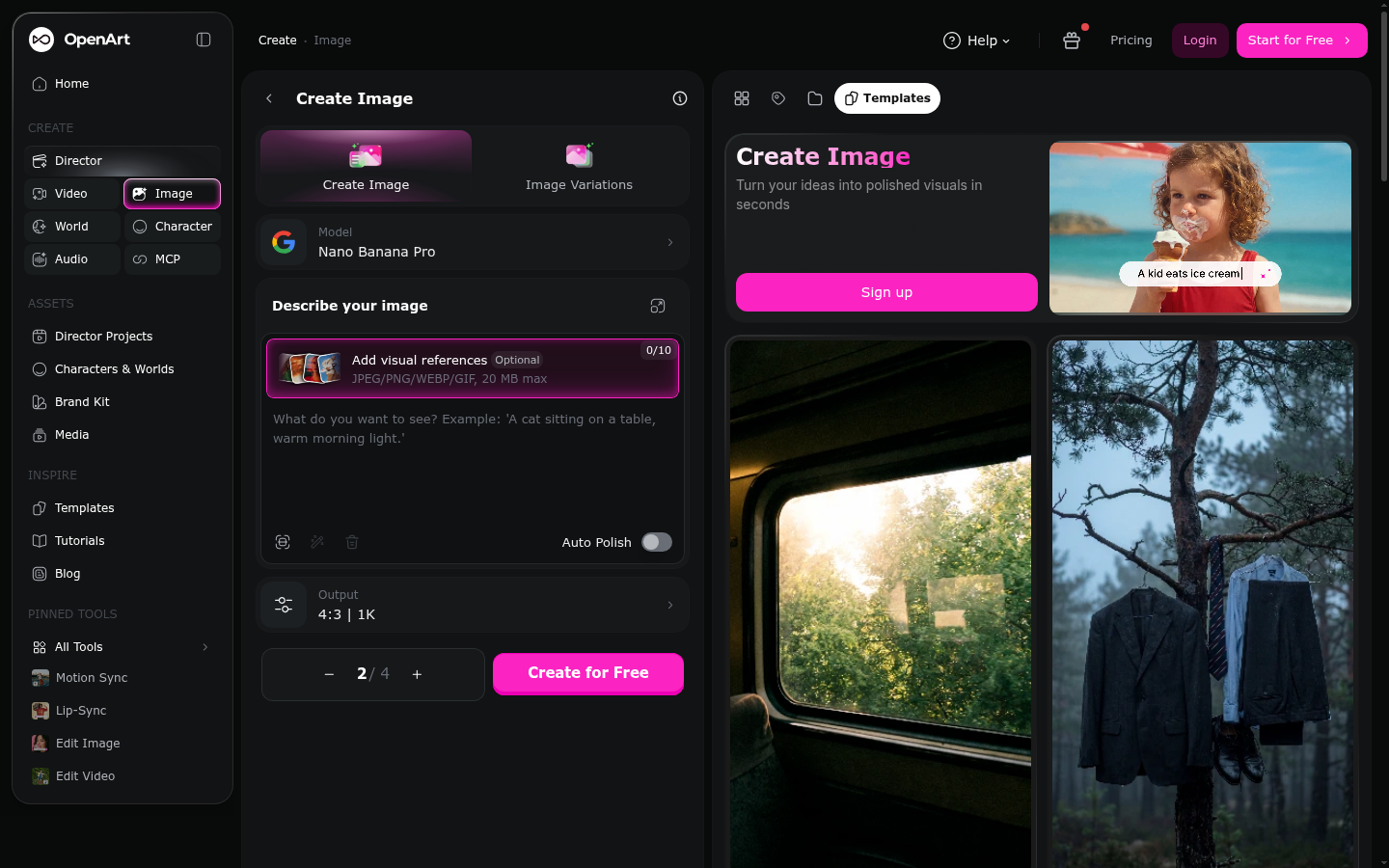Viewport: 1389px width, 868px height.
Task: Click the scan frame icon under prompt
Action: (283, 542)
